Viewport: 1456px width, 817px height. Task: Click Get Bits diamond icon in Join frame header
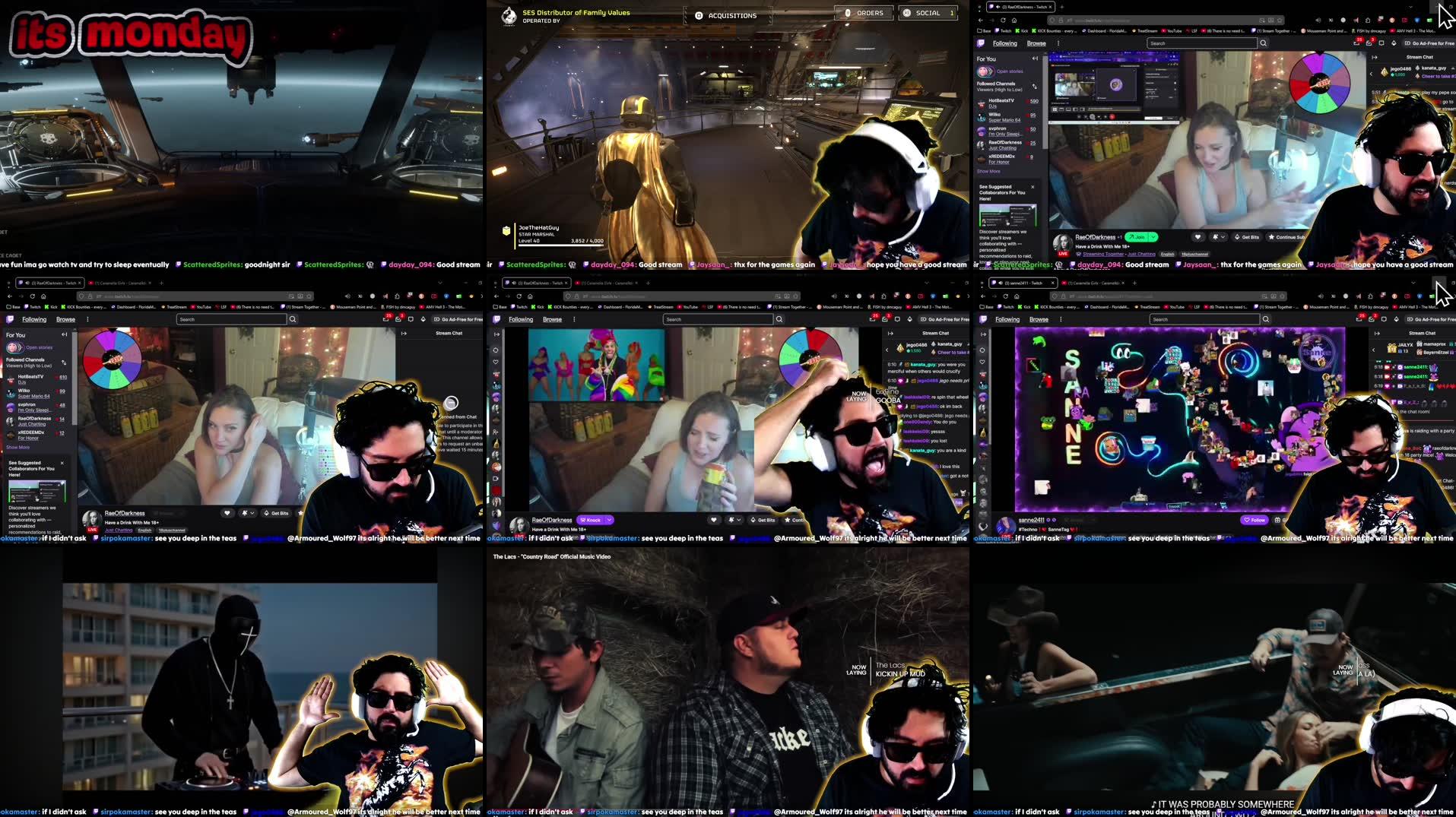click(1394, 43)
